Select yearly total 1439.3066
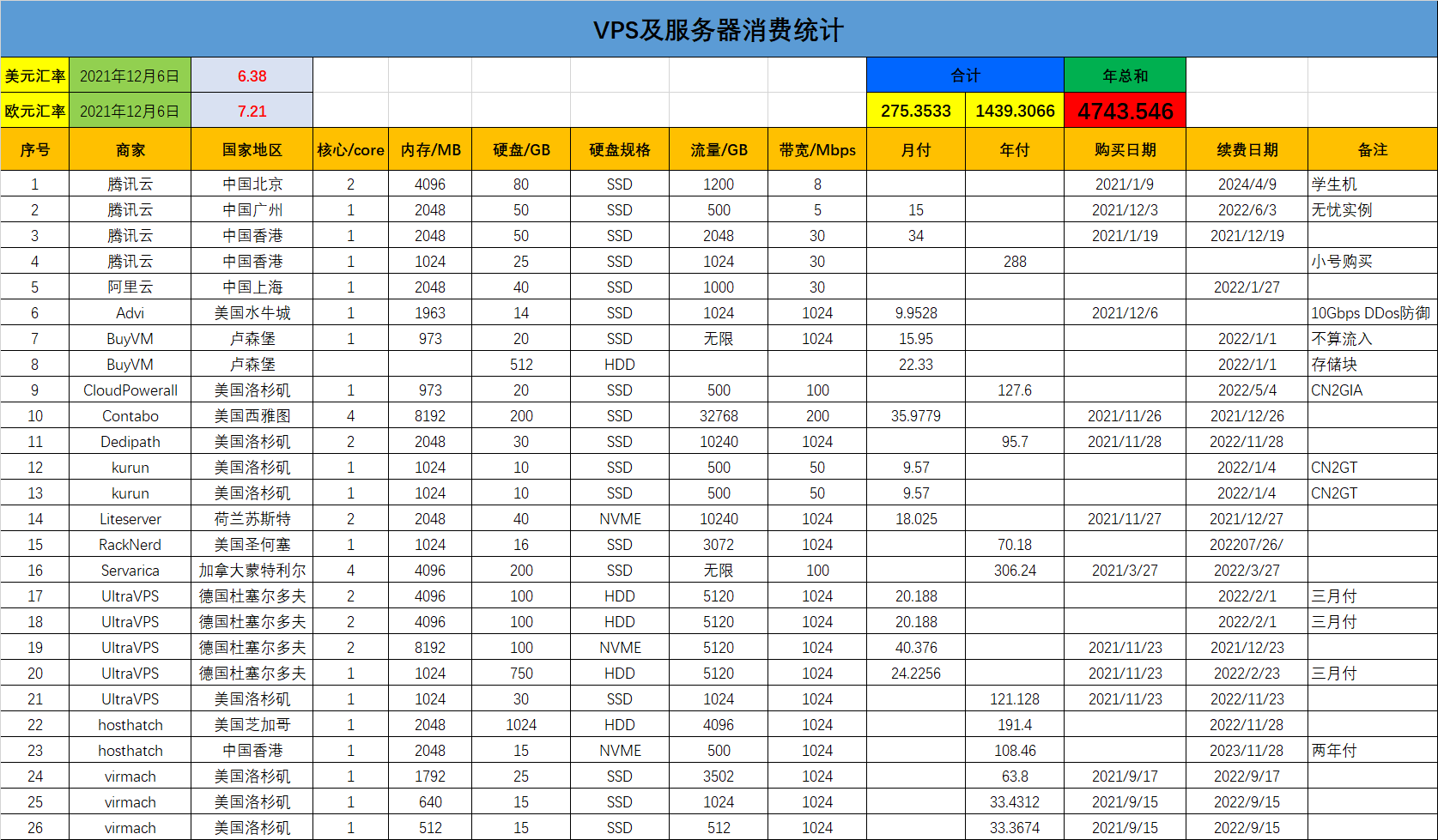 1015,111
